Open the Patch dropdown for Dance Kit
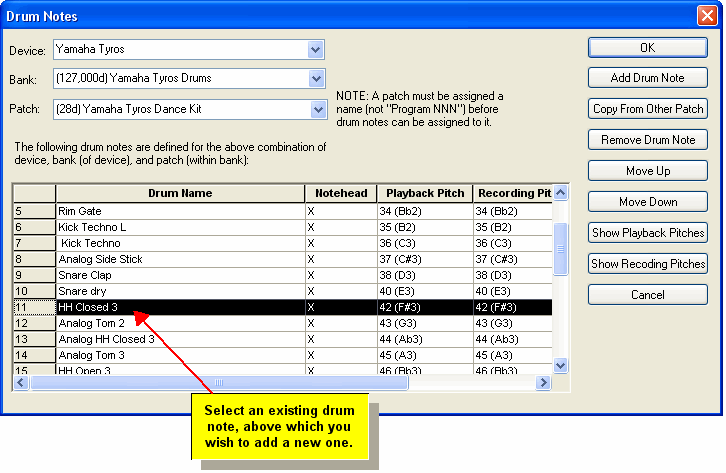Image resolution: width=726 pixels, height=473 pixels. pos(315,108)
